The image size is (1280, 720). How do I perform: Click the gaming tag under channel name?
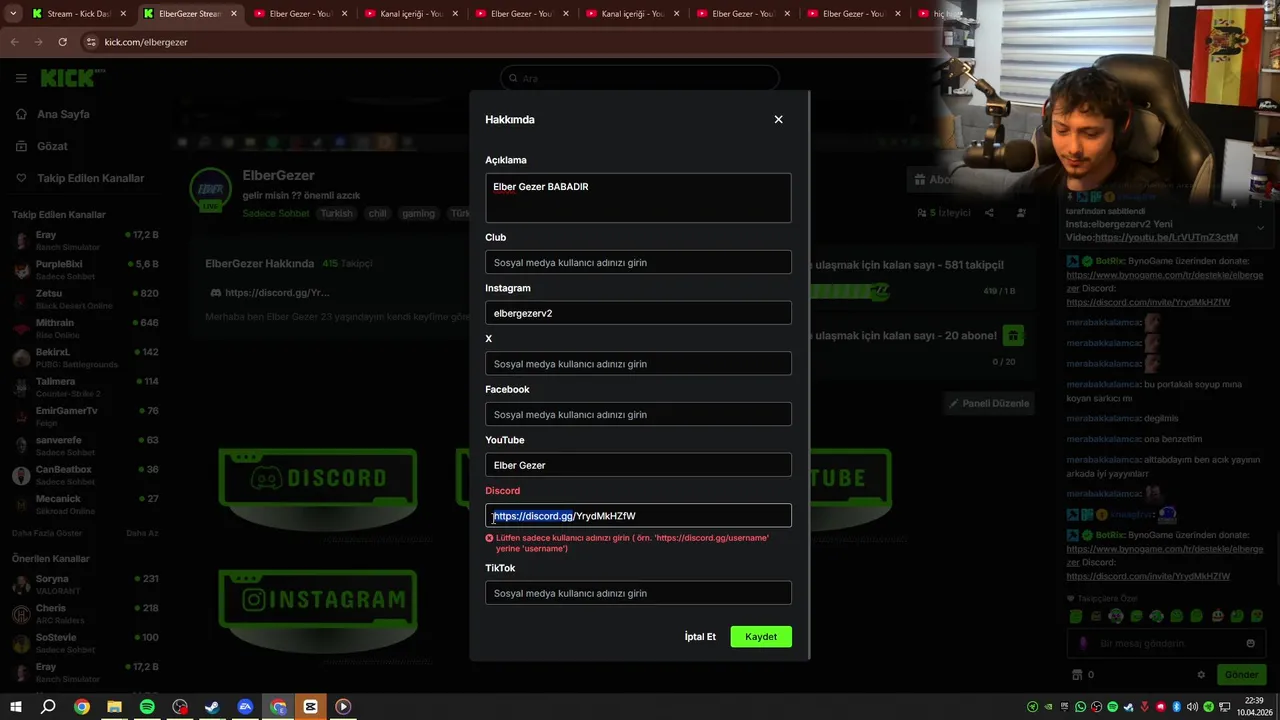(418, 213)
